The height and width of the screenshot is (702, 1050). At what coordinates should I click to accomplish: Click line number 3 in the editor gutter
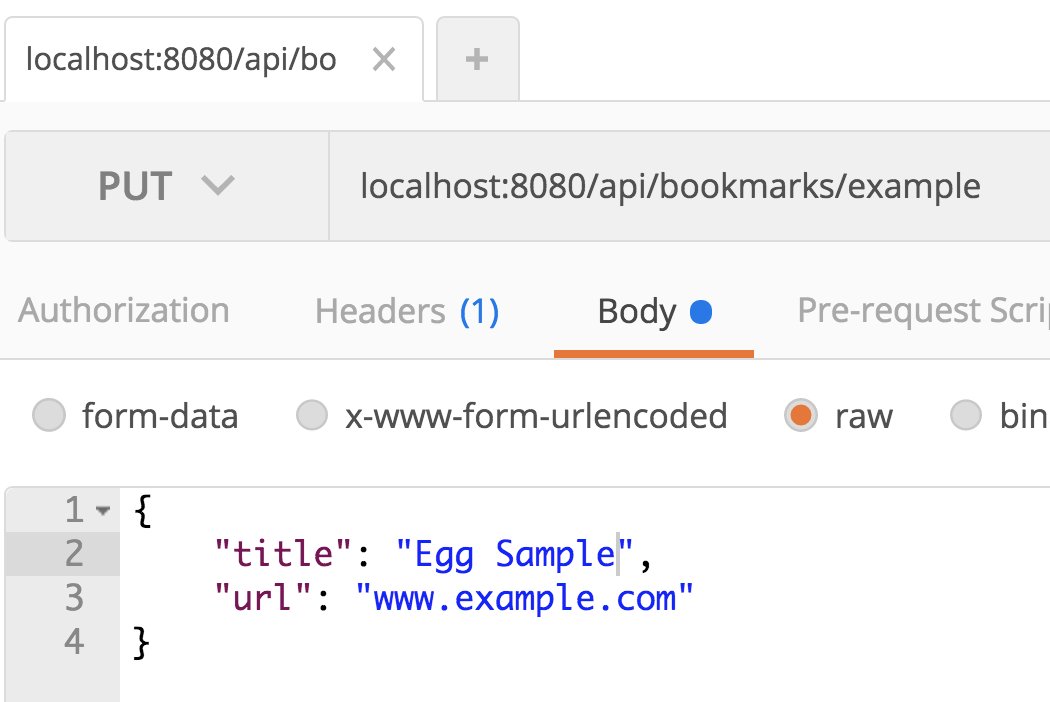(74, 598)
